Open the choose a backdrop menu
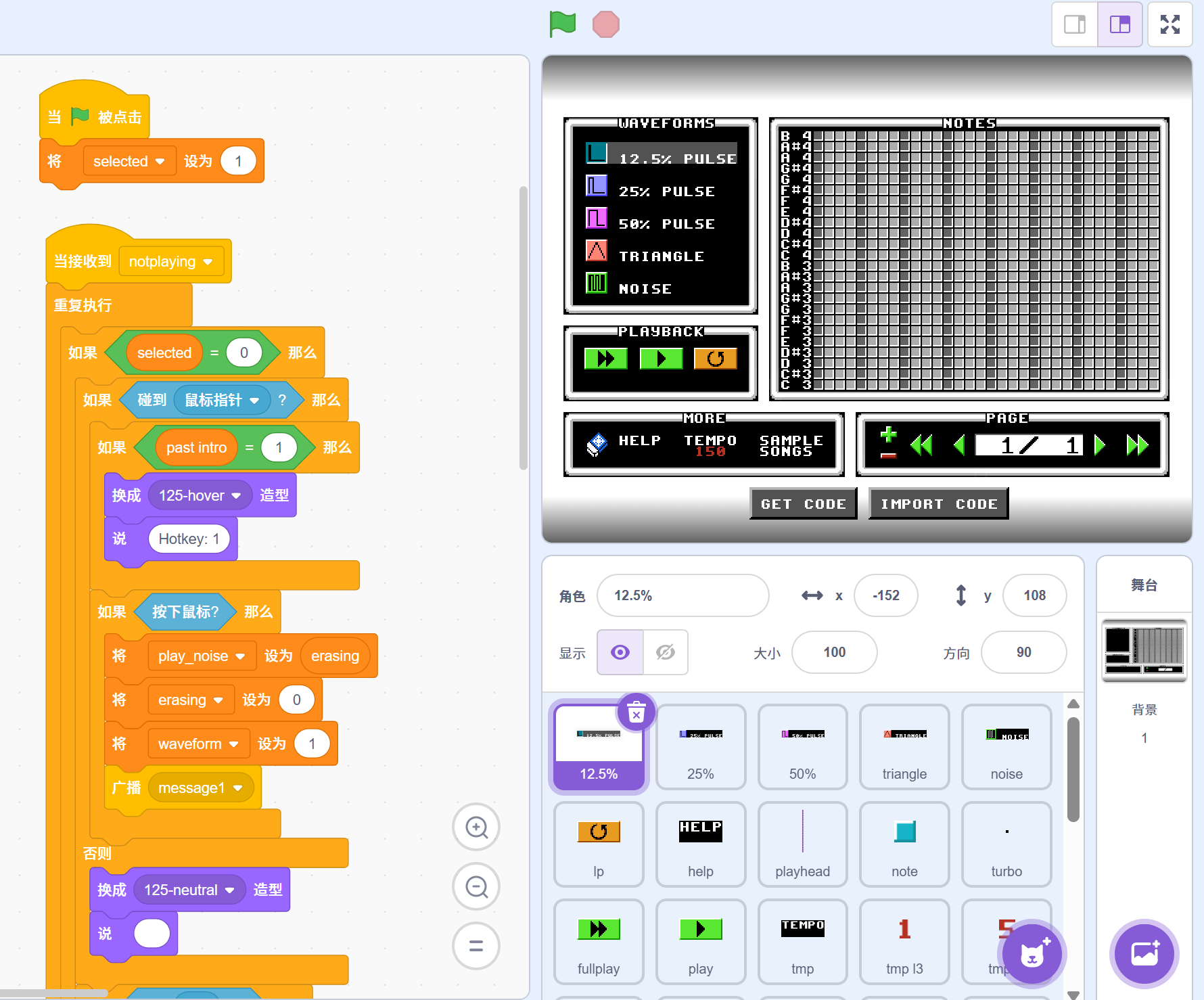The image size is (1204, 1000). [x=1144, y=954]
